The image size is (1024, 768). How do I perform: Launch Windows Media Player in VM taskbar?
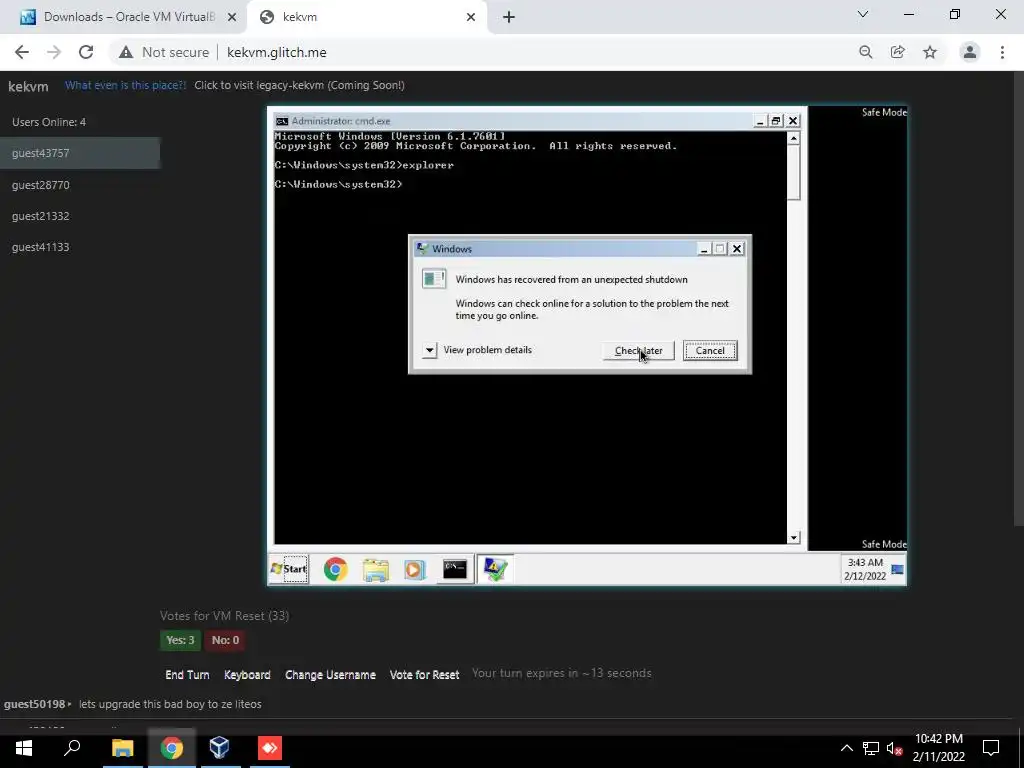click(x=415, y=569)
